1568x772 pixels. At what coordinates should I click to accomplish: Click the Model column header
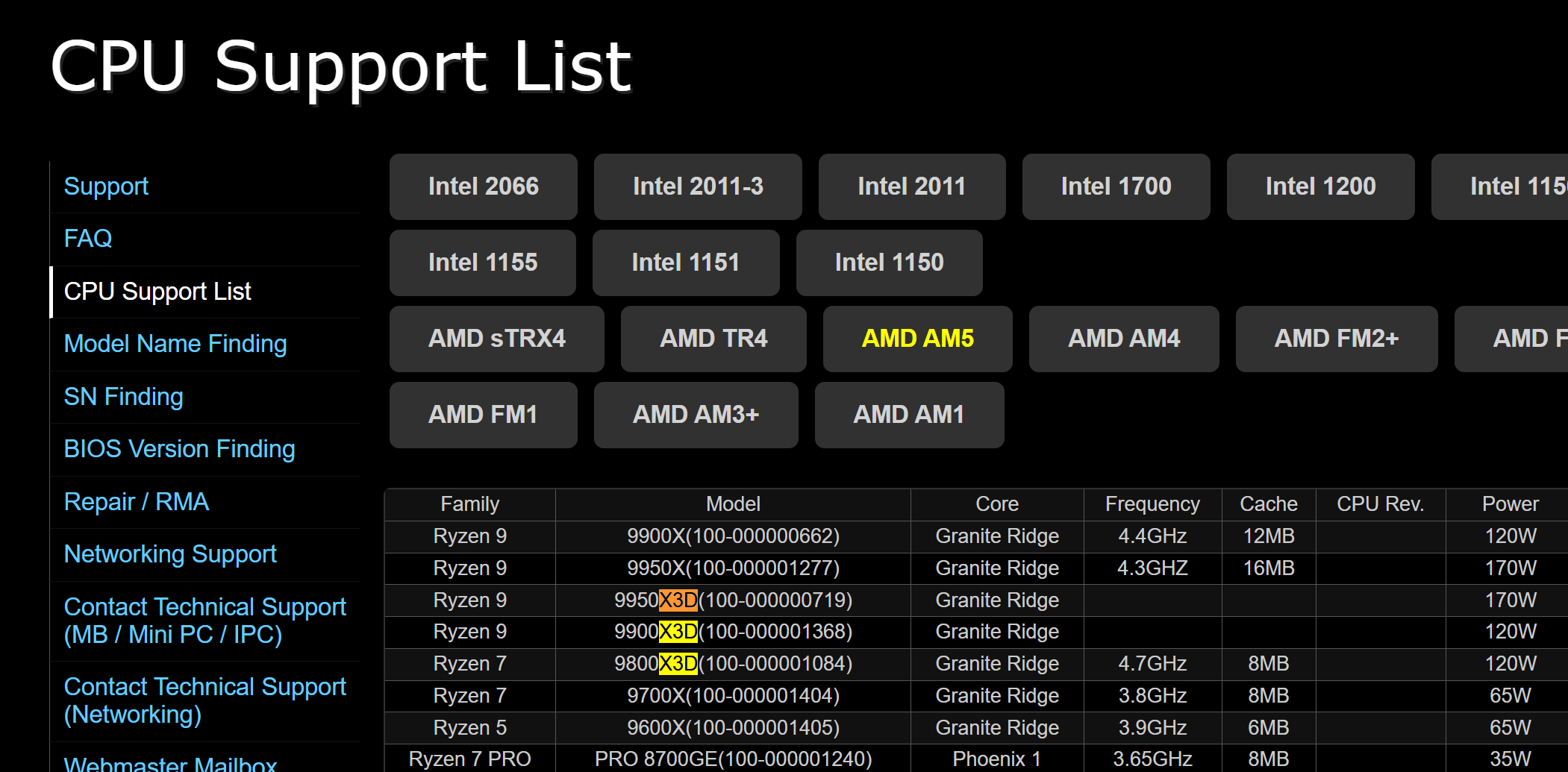click(733, 504)
